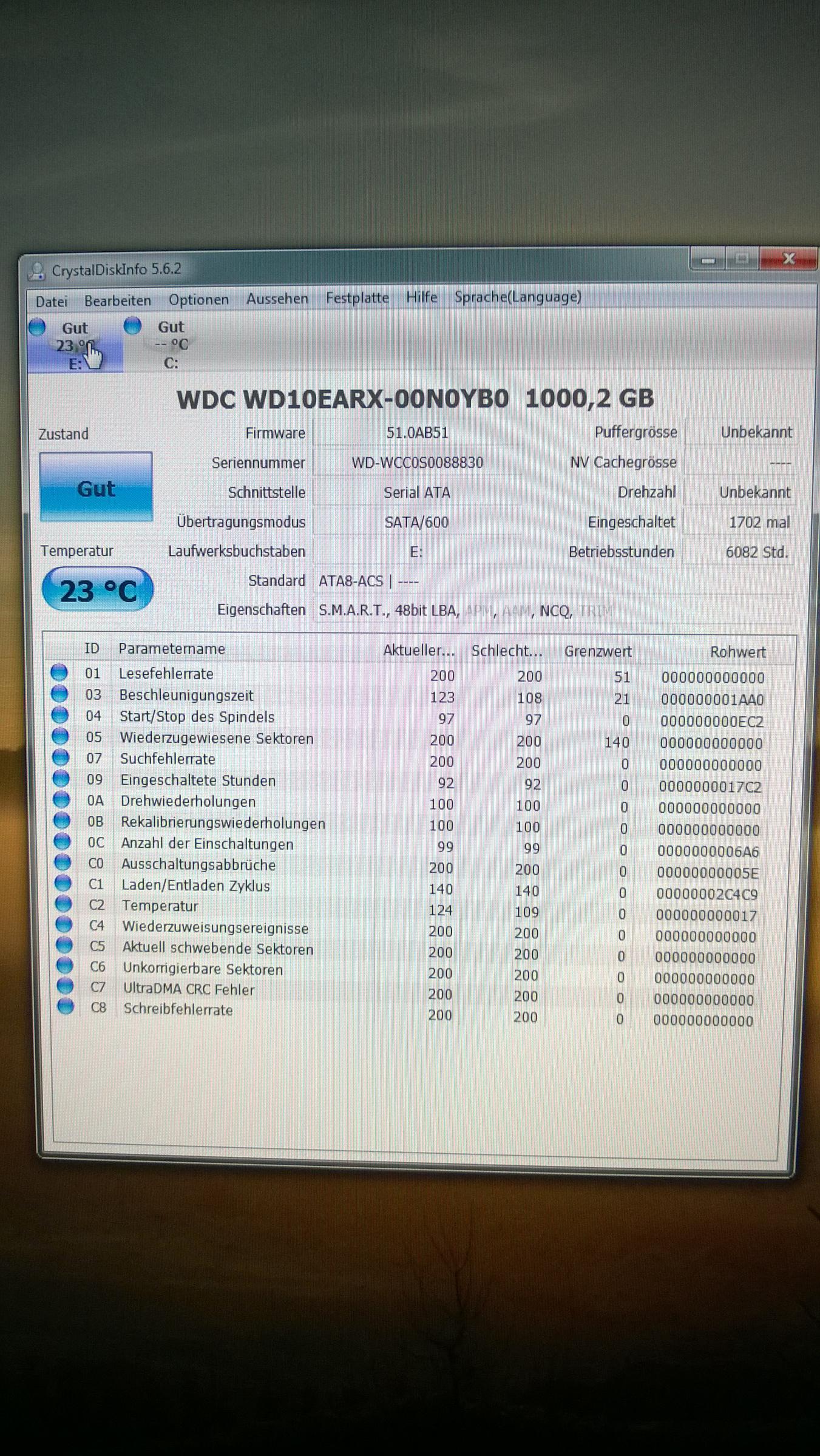Click the serial number WD-WCC0S0088830 field
This screenshot has height=1456, width=820.
[417, 462]
